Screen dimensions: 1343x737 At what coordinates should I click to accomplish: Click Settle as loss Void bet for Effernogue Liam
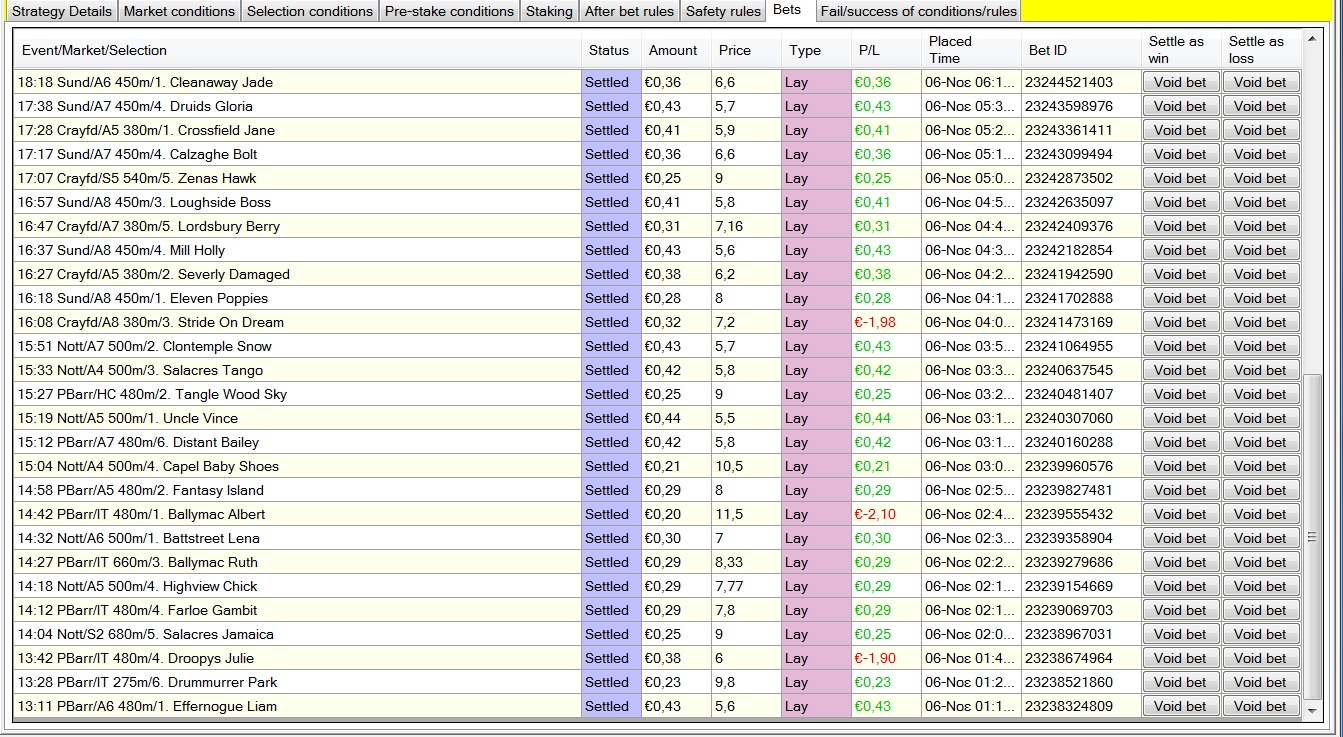pyautogui.click(x=1260, y=706)
